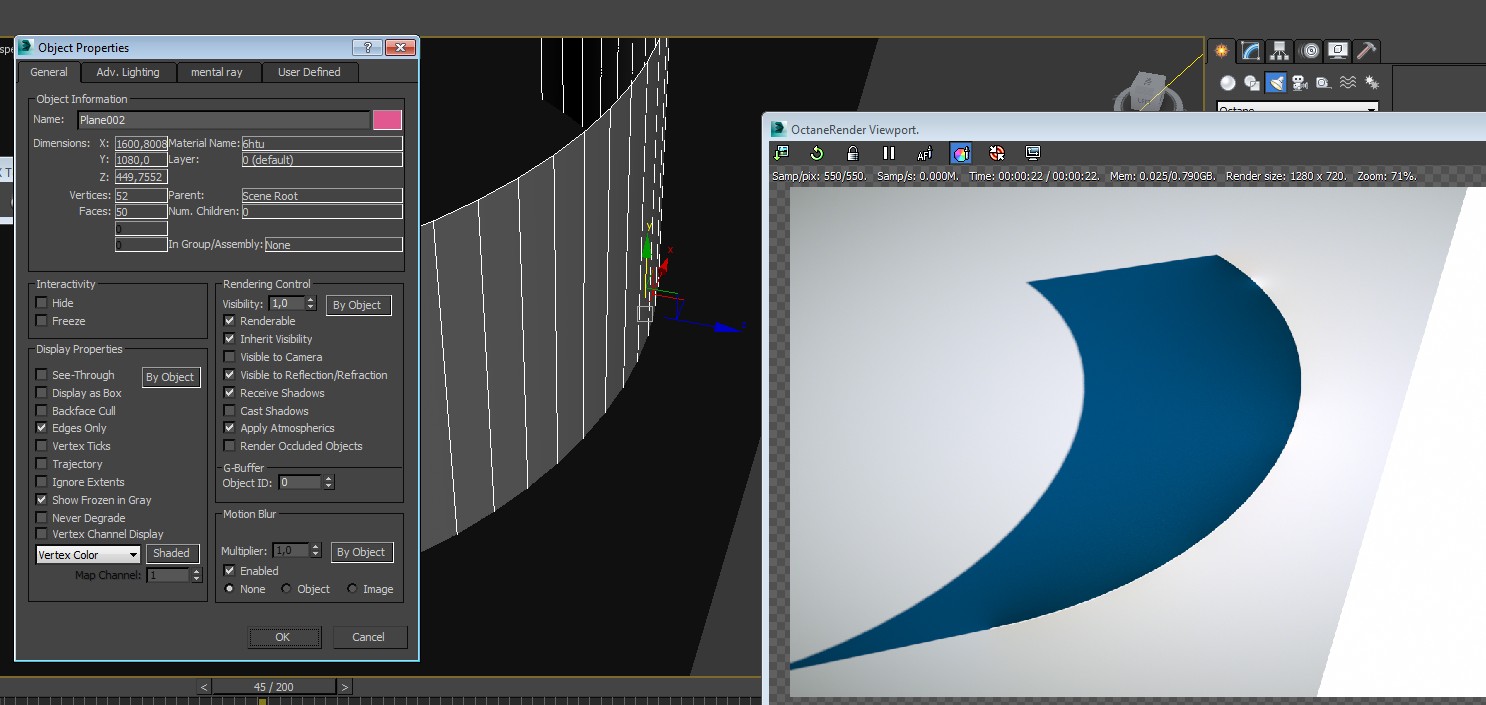Viewport: 1486px width, 705px height.
Task: Click the Visibility value field
Action: pyautogui.click(x=286, y=303)
